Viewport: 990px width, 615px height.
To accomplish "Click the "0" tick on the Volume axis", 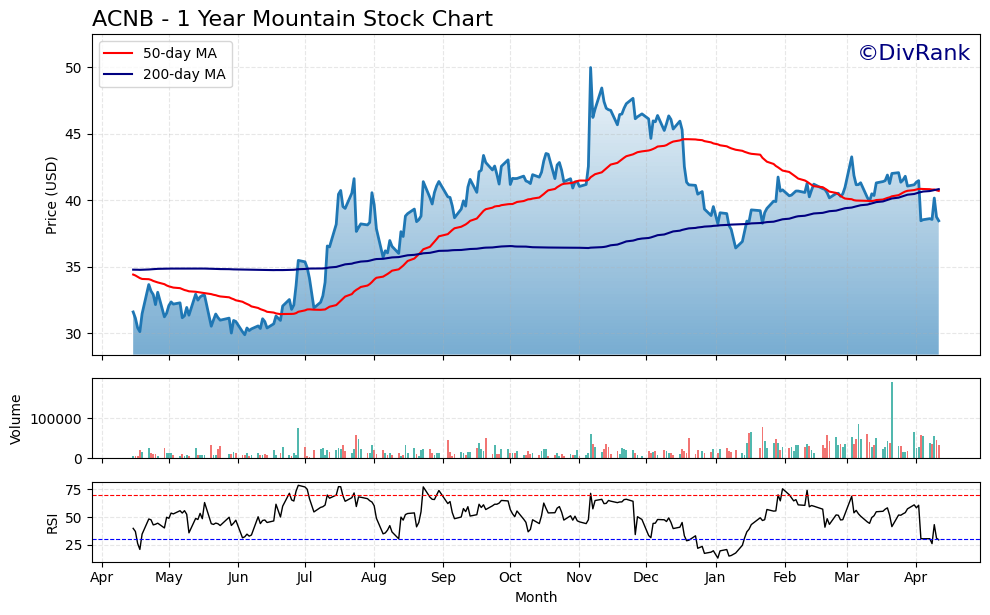I will [78, 459].
